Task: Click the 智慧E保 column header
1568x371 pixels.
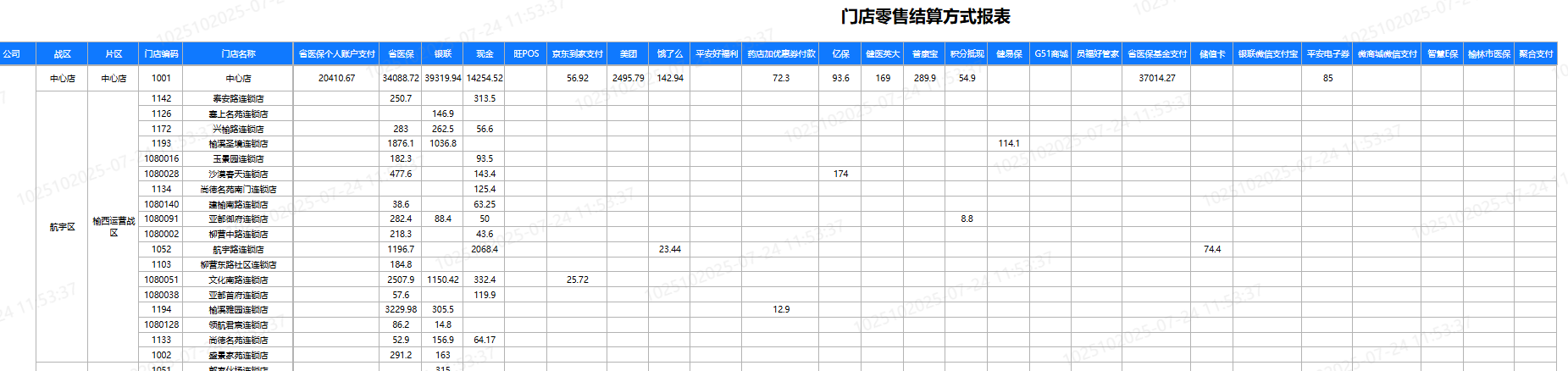Action: pos(1443,53)
